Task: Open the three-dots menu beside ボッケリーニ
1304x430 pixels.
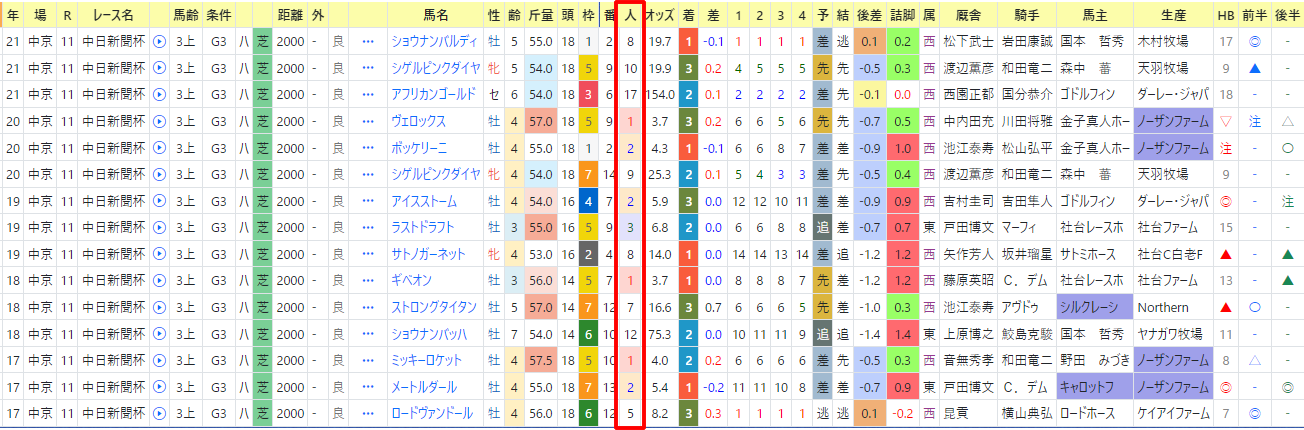Action: 368,148
